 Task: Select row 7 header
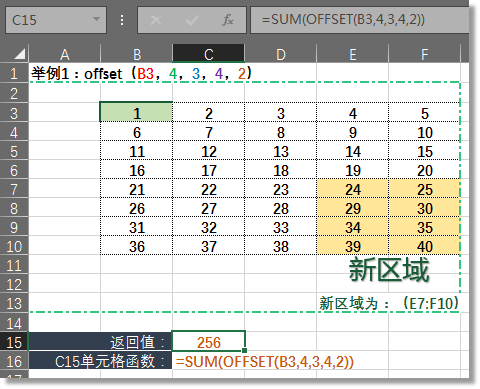[14, 189]
